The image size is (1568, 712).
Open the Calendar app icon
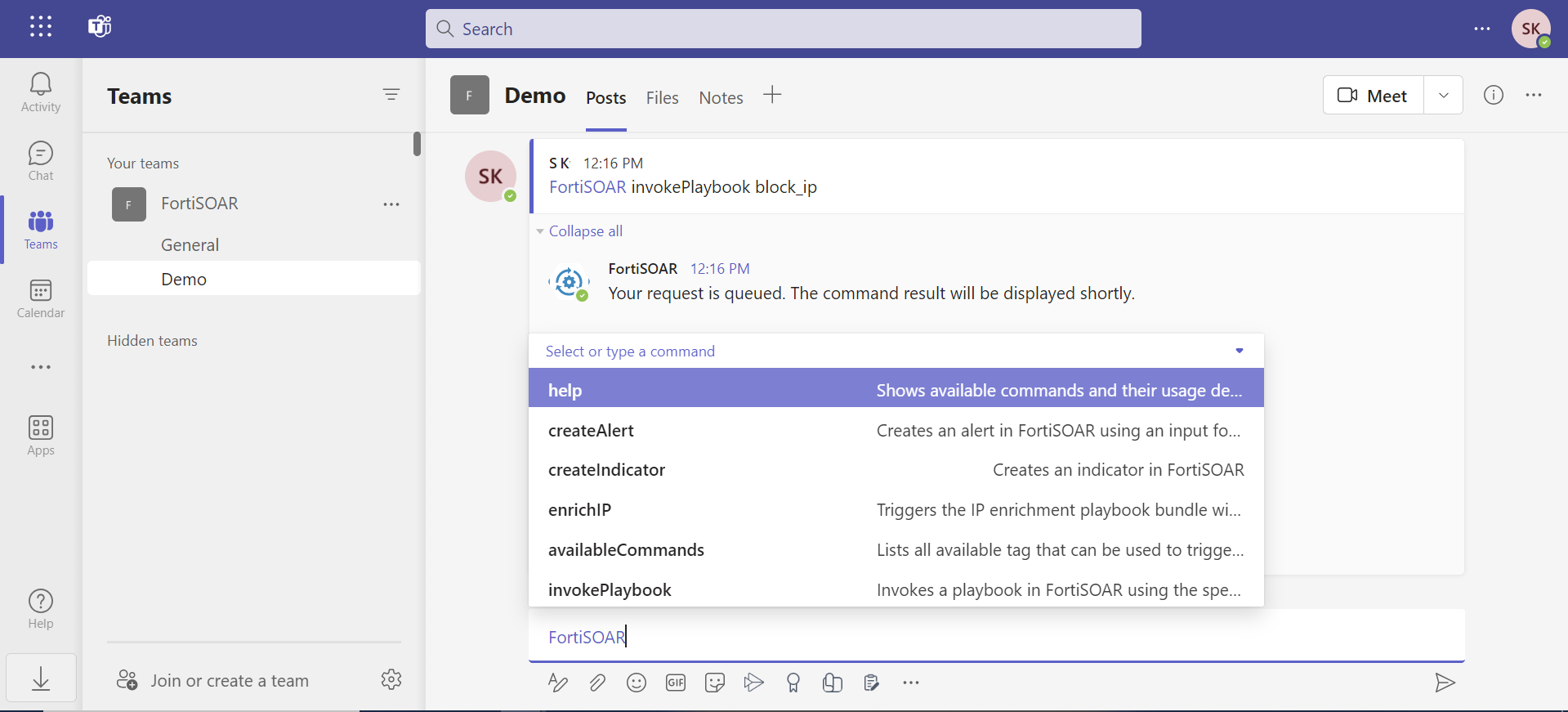(40, 298)
